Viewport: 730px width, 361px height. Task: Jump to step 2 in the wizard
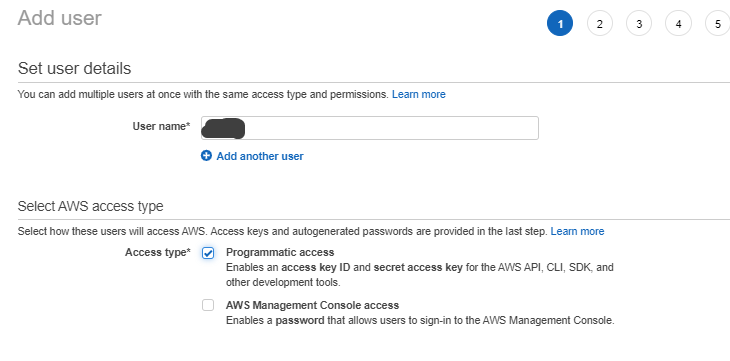(x=600, y=23)
